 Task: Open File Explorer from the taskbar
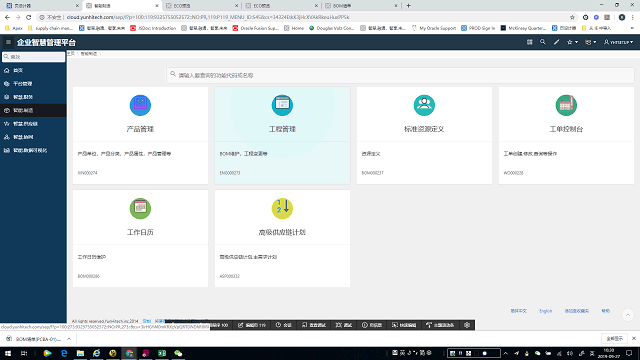(80, 353)
